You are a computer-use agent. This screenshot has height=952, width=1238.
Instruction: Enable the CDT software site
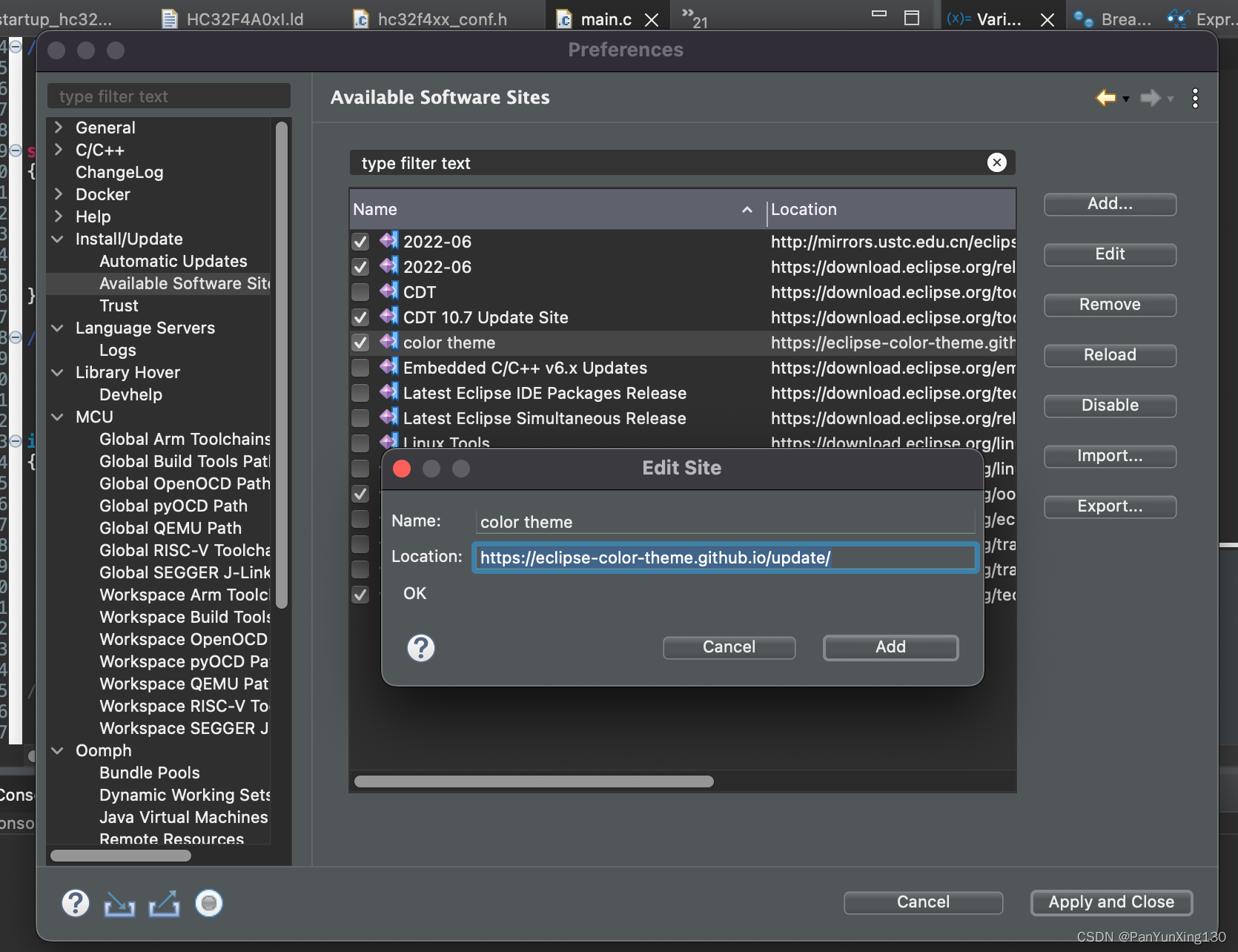click(x=361, y=292)
